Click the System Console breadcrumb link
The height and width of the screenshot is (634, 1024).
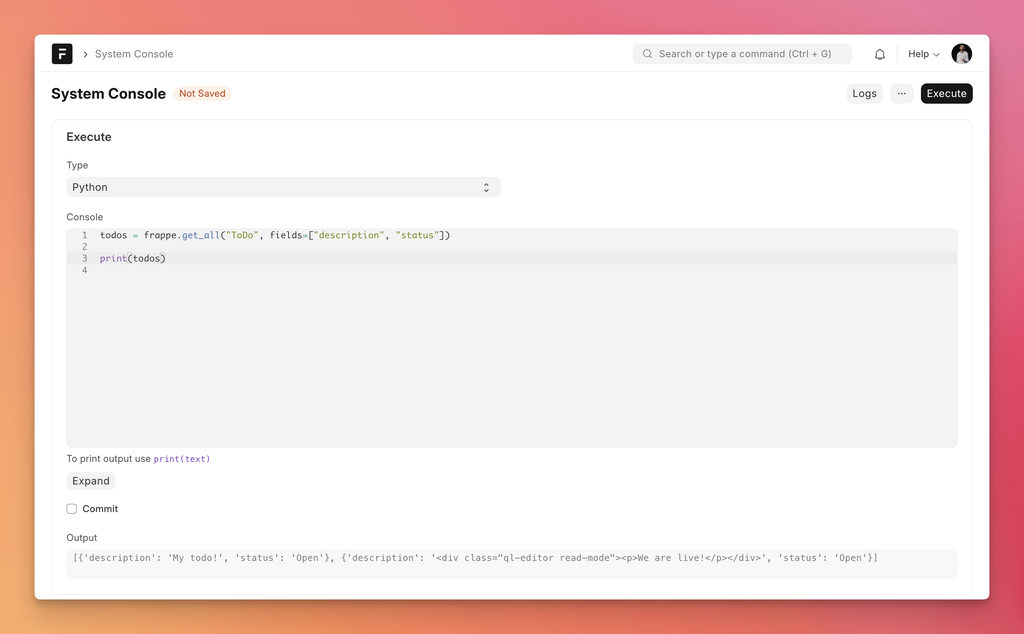point(134,54)
